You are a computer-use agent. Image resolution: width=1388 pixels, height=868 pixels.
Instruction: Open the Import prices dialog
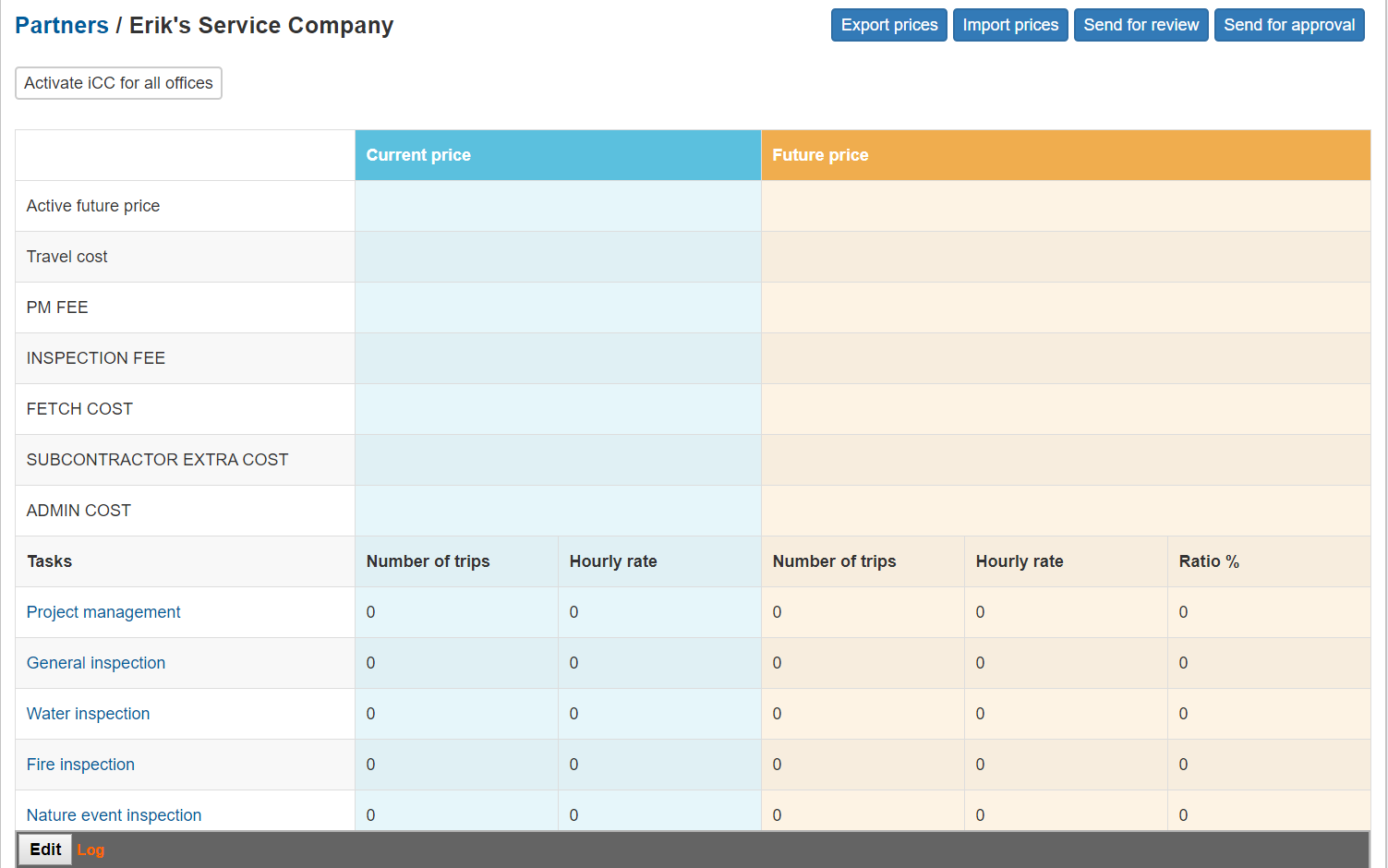click(x=1009, y=25)
